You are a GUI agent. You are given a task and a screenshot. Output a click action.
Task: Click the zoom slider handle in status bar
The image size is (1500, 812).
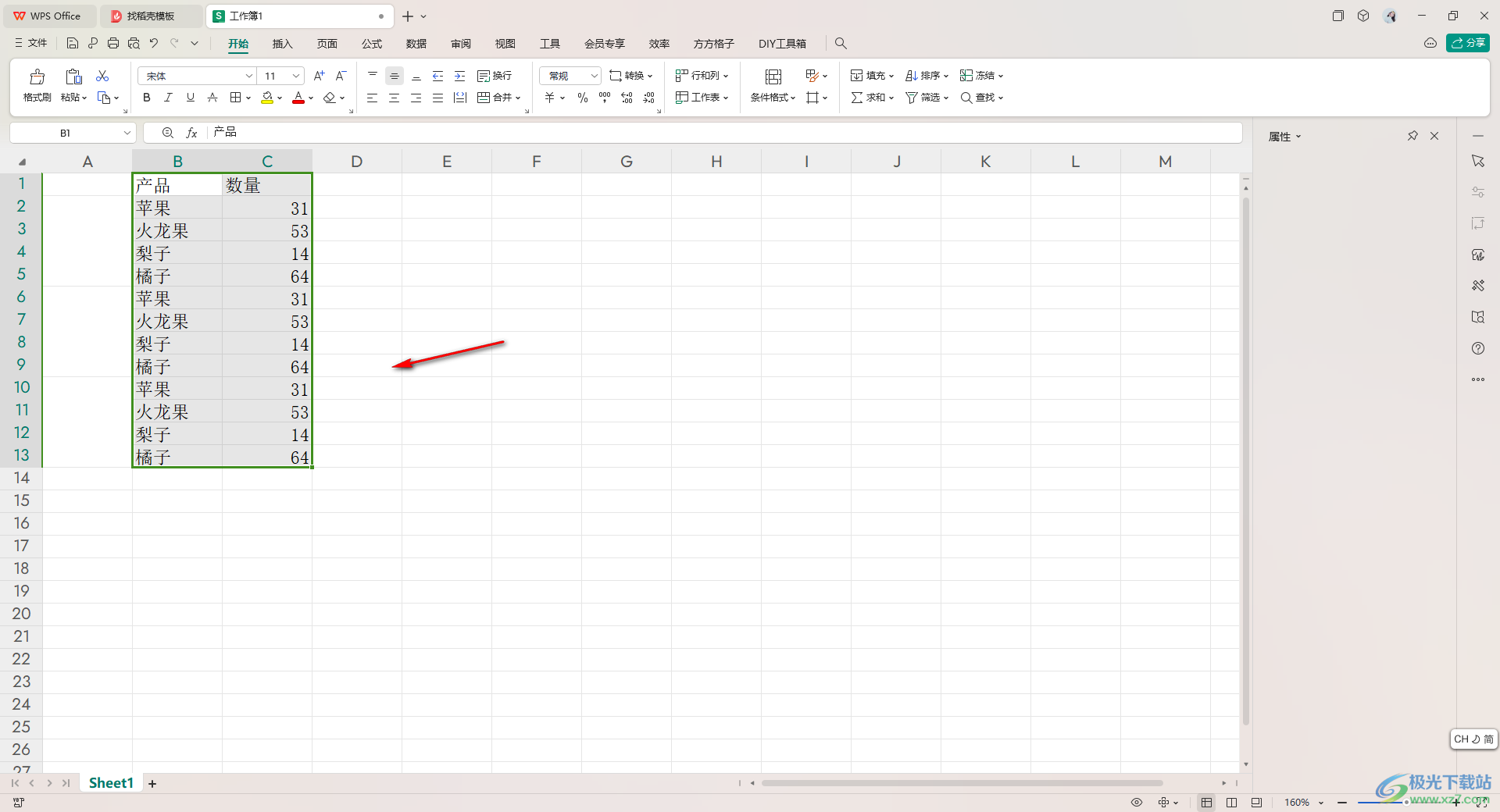(x=1406, y=802)
